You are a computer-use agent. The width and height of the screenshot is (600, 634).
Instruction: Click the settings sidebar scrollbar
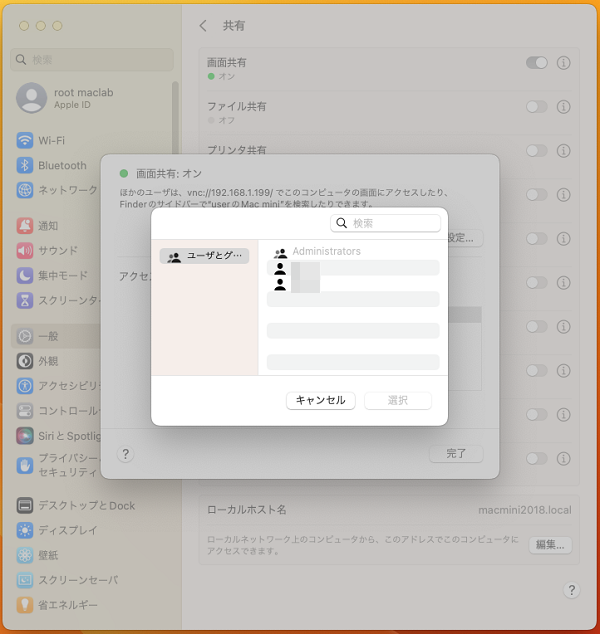(175, 117)
